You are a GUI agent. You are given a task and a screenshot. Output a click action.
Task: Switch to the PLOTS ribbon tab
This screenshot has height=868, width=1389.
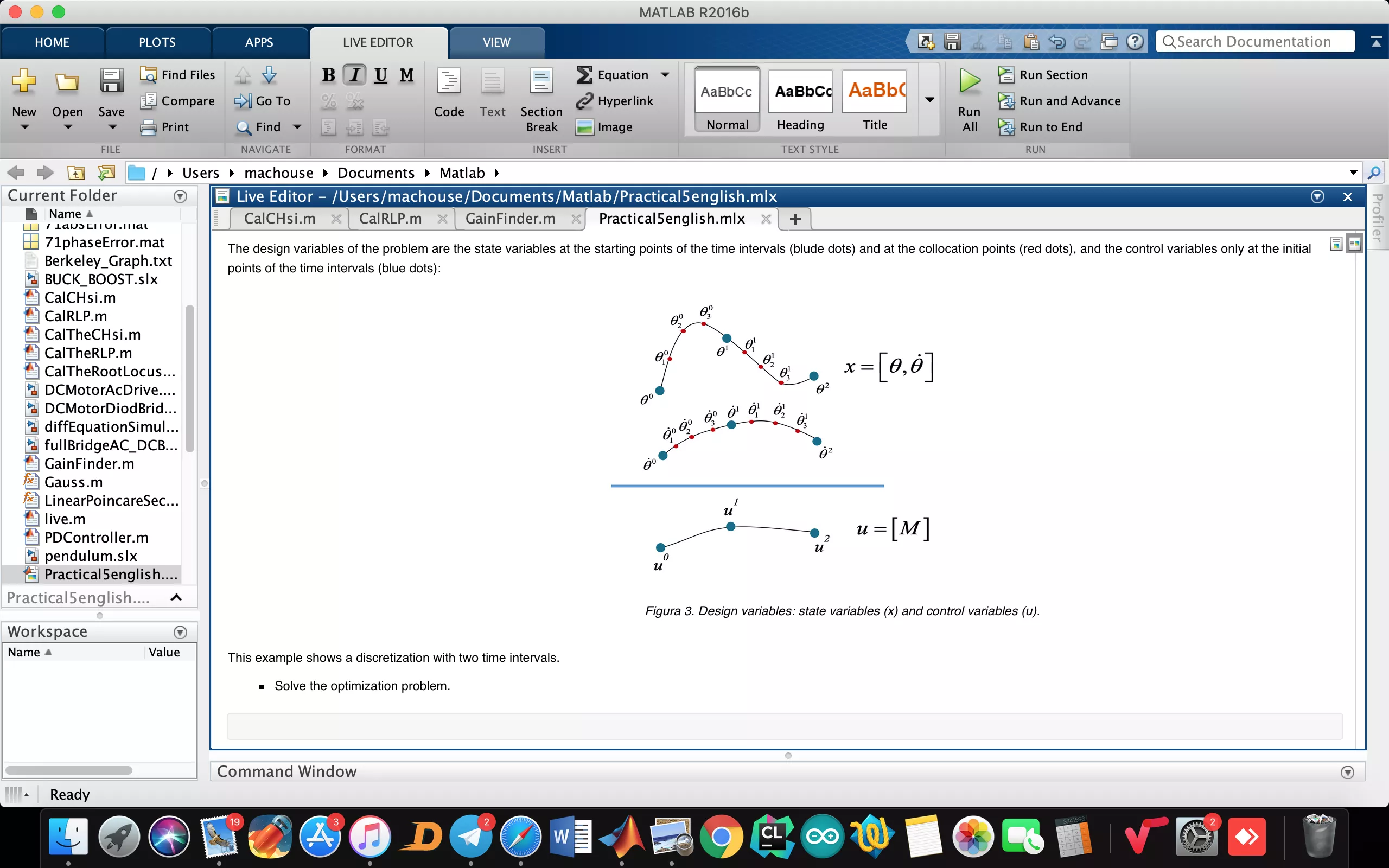click(x=157, y=42)
